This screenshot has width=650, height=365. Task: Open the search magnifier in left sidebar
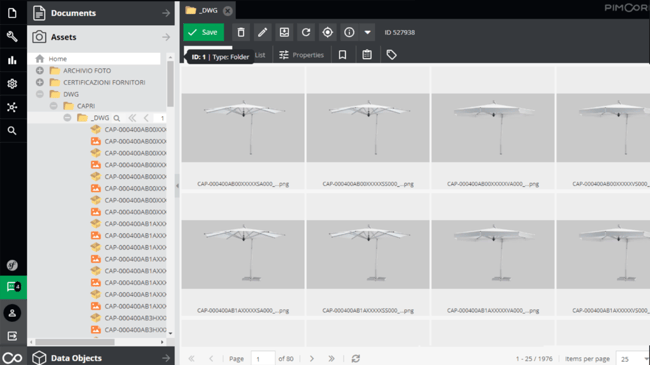click(12, 131)
